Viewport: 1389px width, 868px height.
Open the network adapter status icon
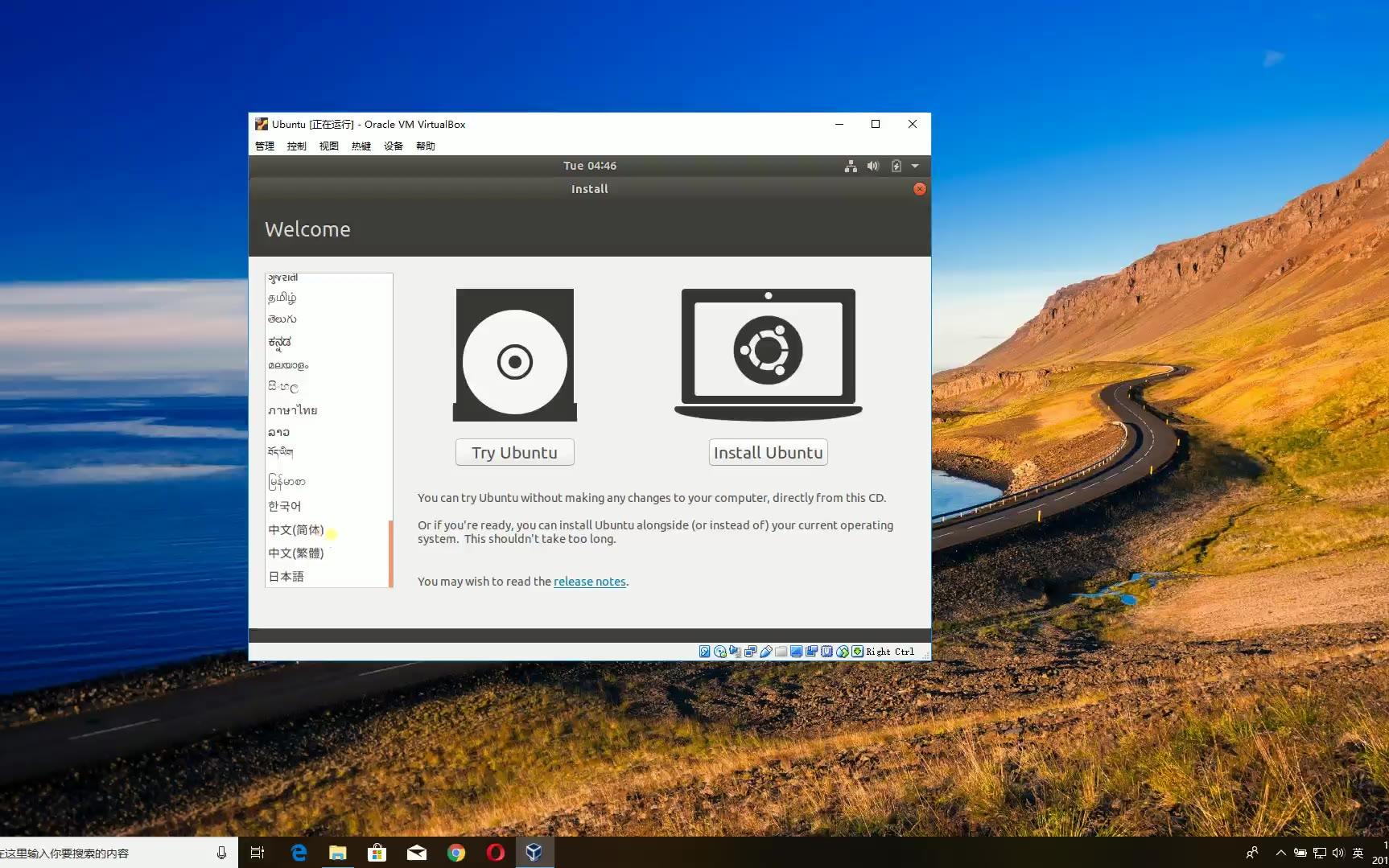751,652
